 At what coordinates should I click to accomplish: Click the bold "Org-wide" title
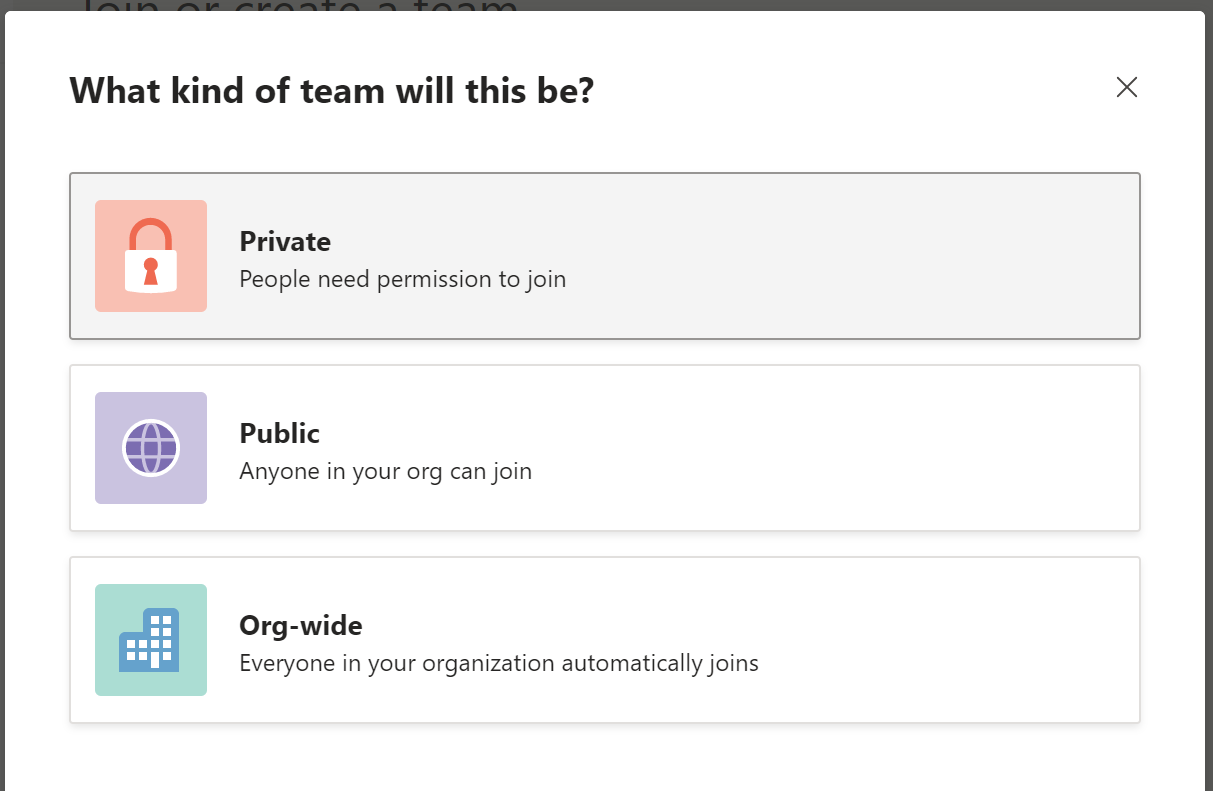tap(301, 626)
